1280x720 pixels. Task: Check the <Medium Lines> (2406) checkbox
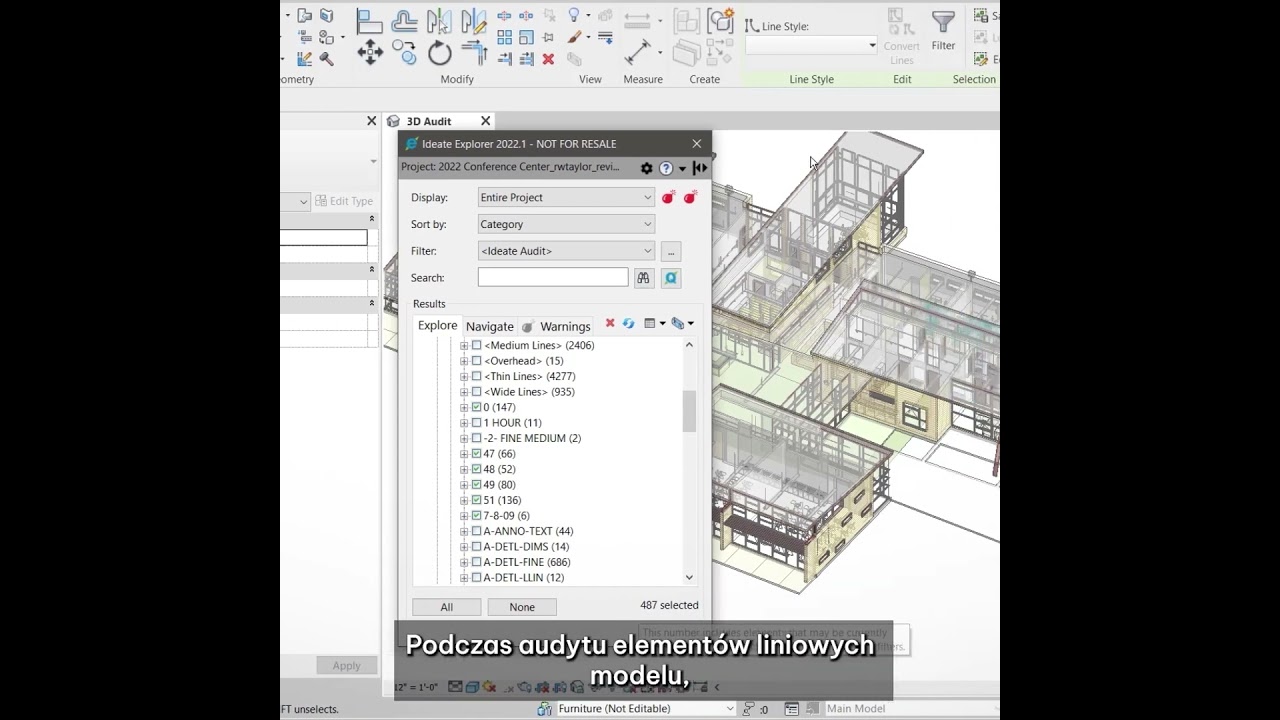[x=476, y=345]
